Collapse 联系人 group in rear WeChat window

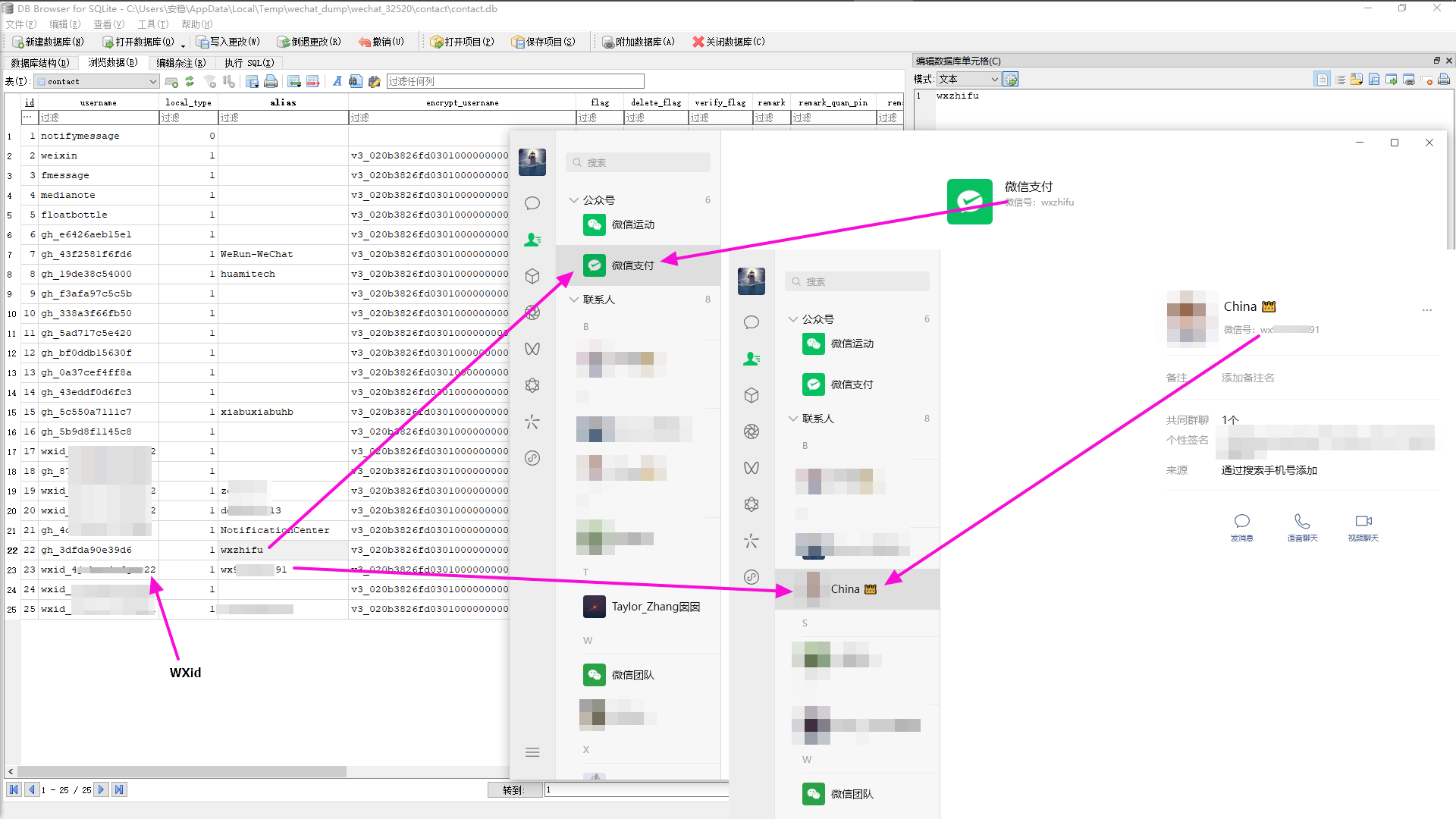(574, 300)
